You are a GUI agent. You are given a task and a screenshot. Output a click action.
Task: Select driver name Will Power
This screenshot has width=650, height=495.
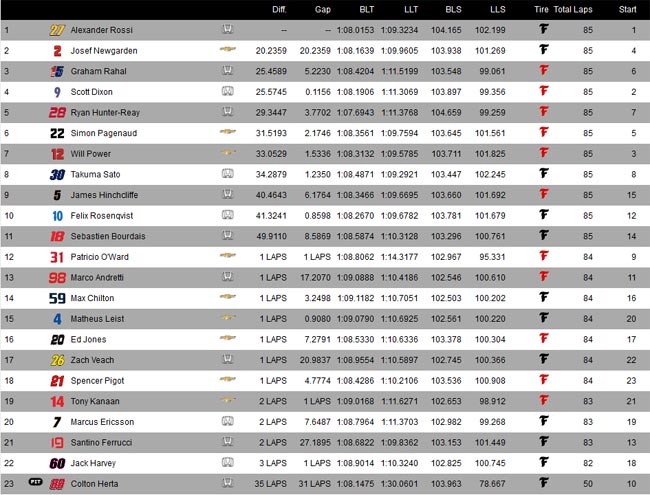point(90,154)
